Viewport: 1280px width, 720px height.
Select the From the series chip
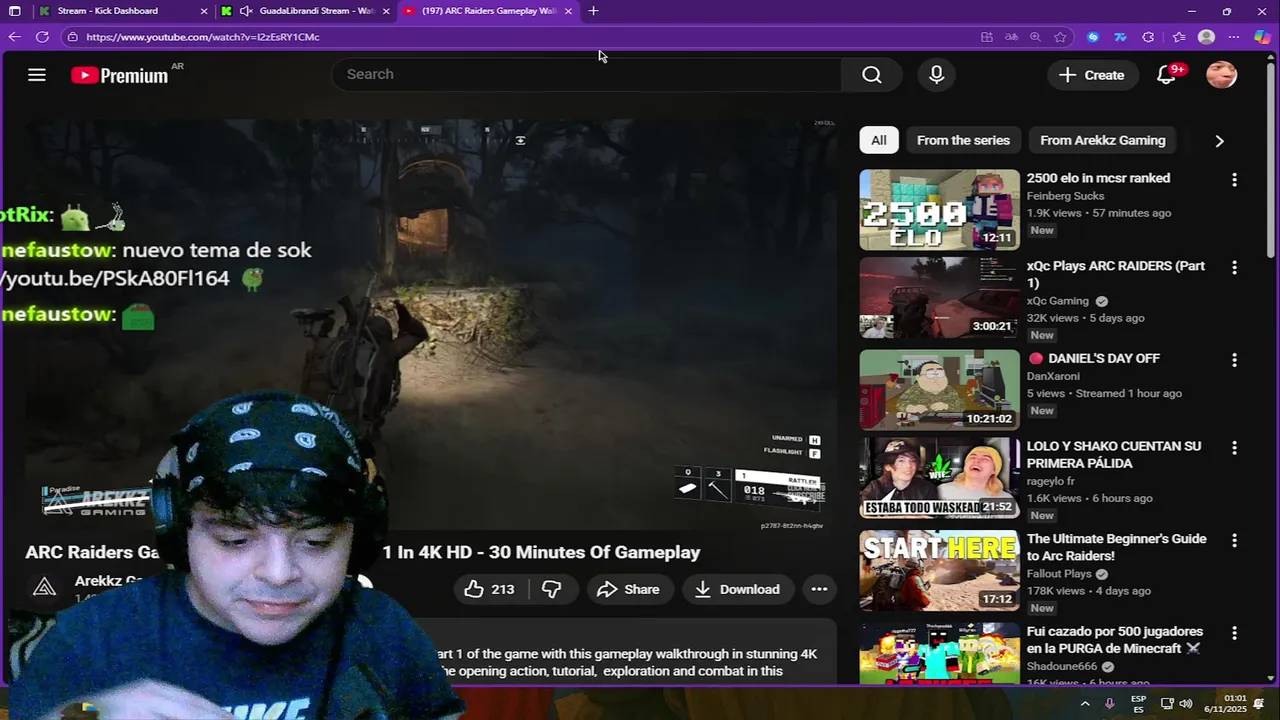coord(963,140)
